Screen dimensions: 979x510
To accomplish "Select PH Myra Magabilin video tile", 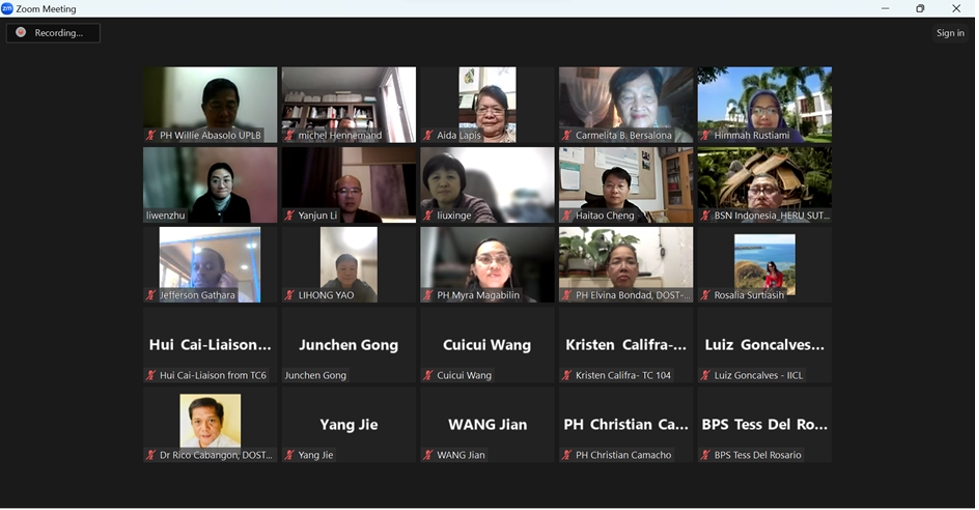I will (x=488, y=265).
